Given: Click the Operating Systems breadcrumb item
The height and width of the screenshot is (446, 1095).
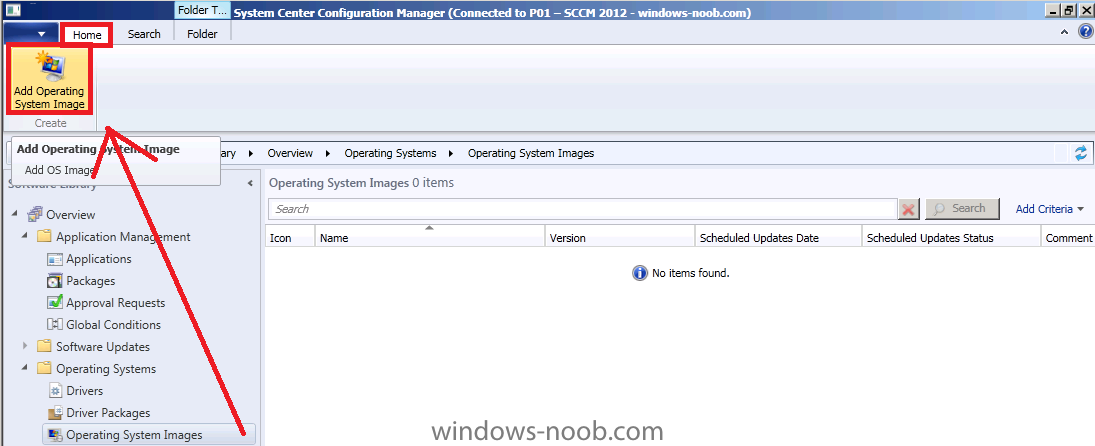Looking at the screenshot, I should (390, 153).
